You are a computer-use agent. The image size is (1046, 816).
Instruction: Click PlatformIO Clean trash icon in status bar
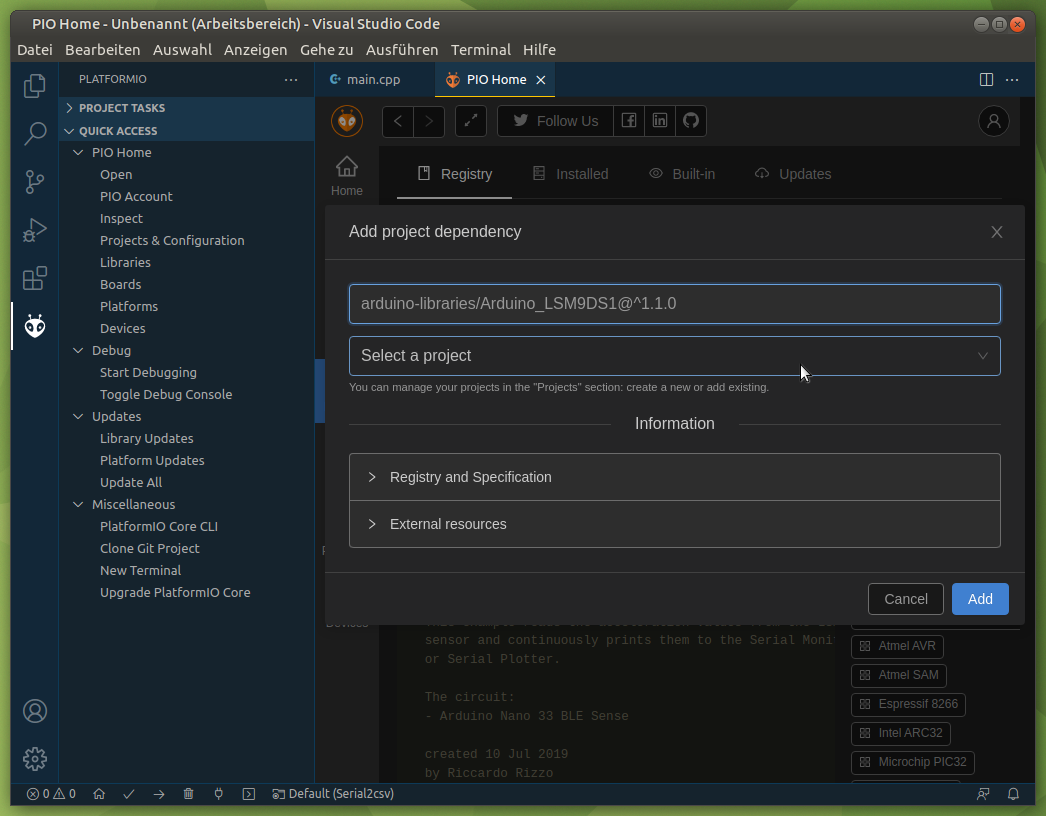pos(189,794)
